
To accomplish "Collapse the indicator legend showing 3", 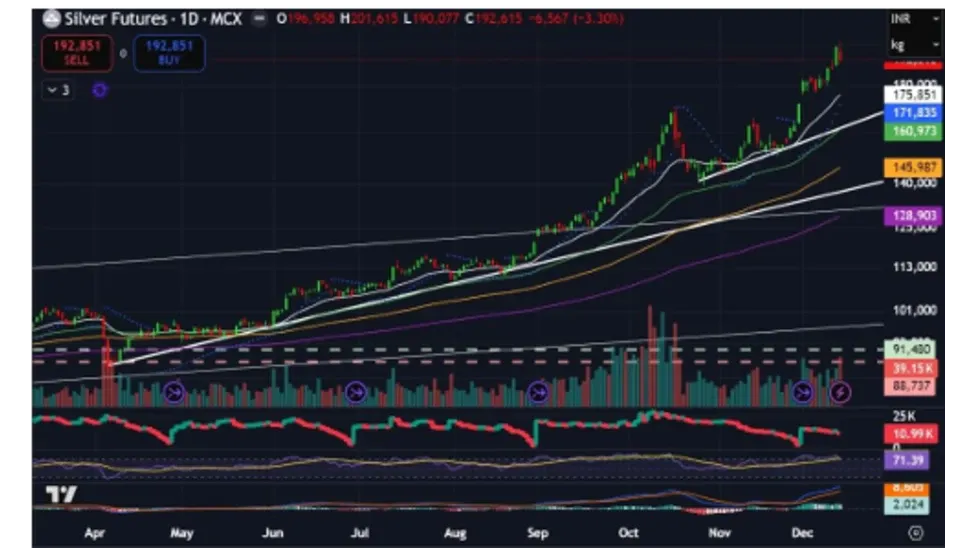I will click(58, 91).
